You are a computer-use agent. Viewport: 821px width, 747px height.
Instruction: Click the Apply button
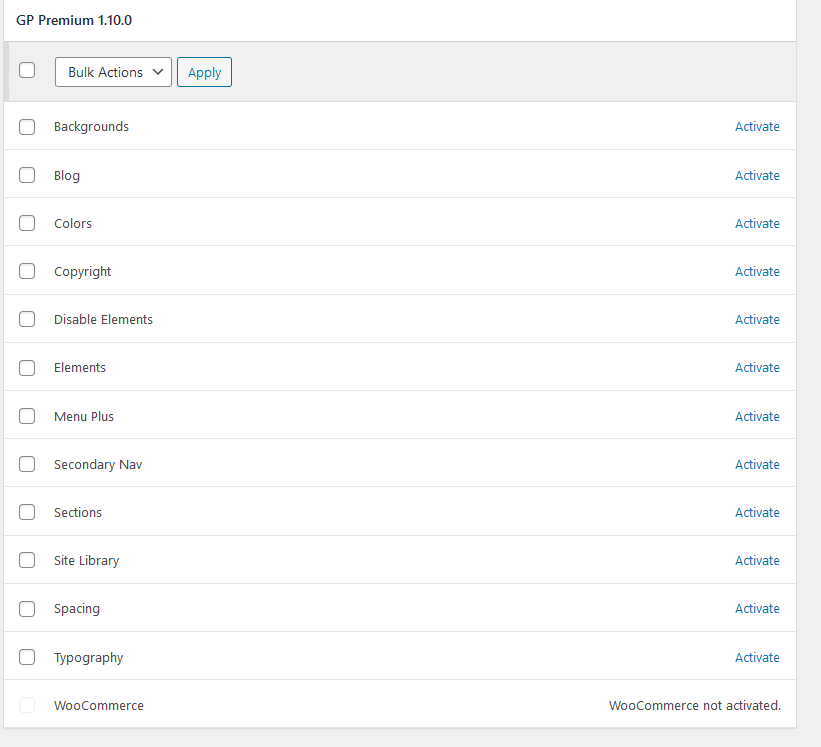(204, 72)
